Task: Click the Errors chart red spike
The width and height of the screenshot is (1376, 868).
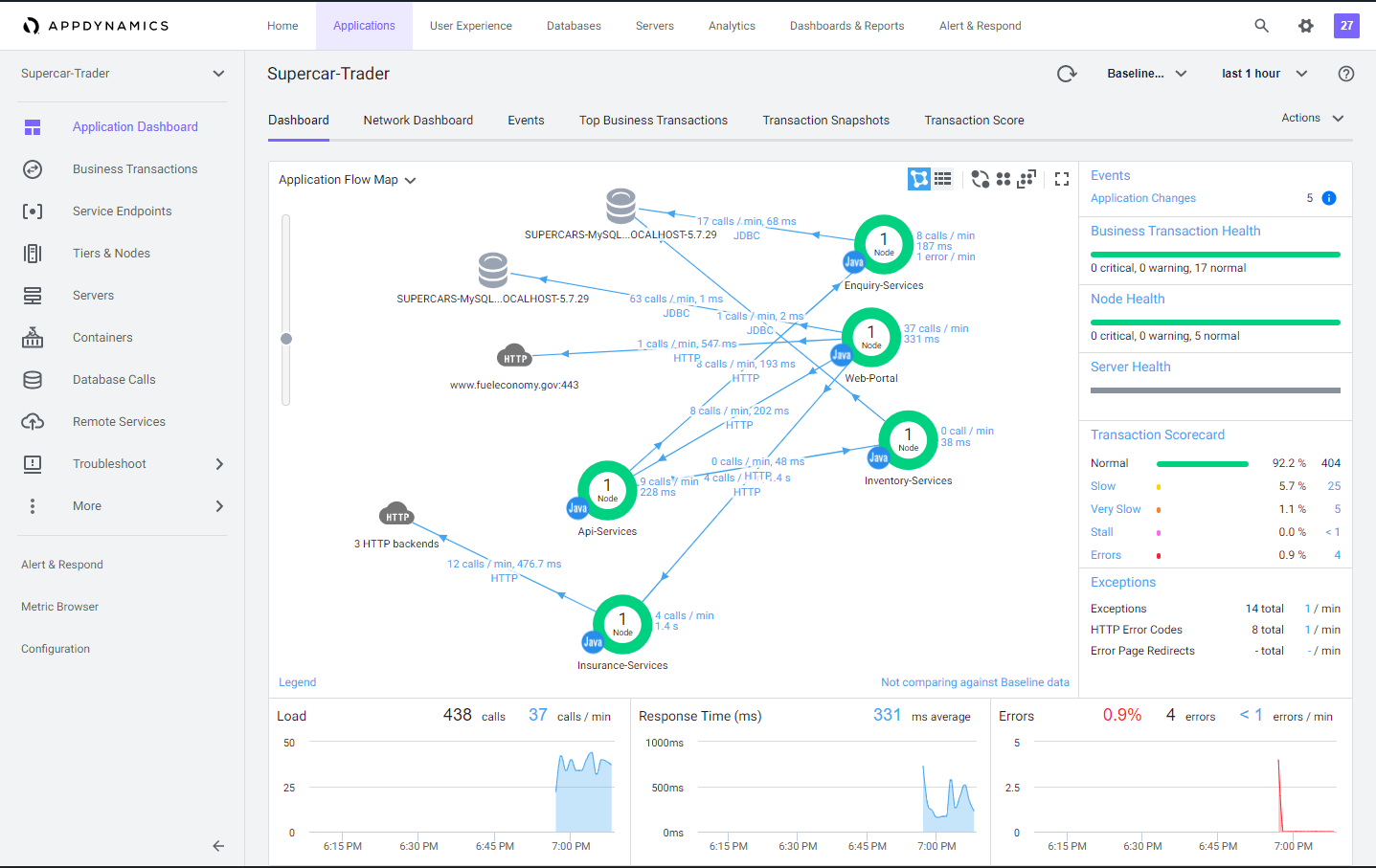Action: [1279, 794]
